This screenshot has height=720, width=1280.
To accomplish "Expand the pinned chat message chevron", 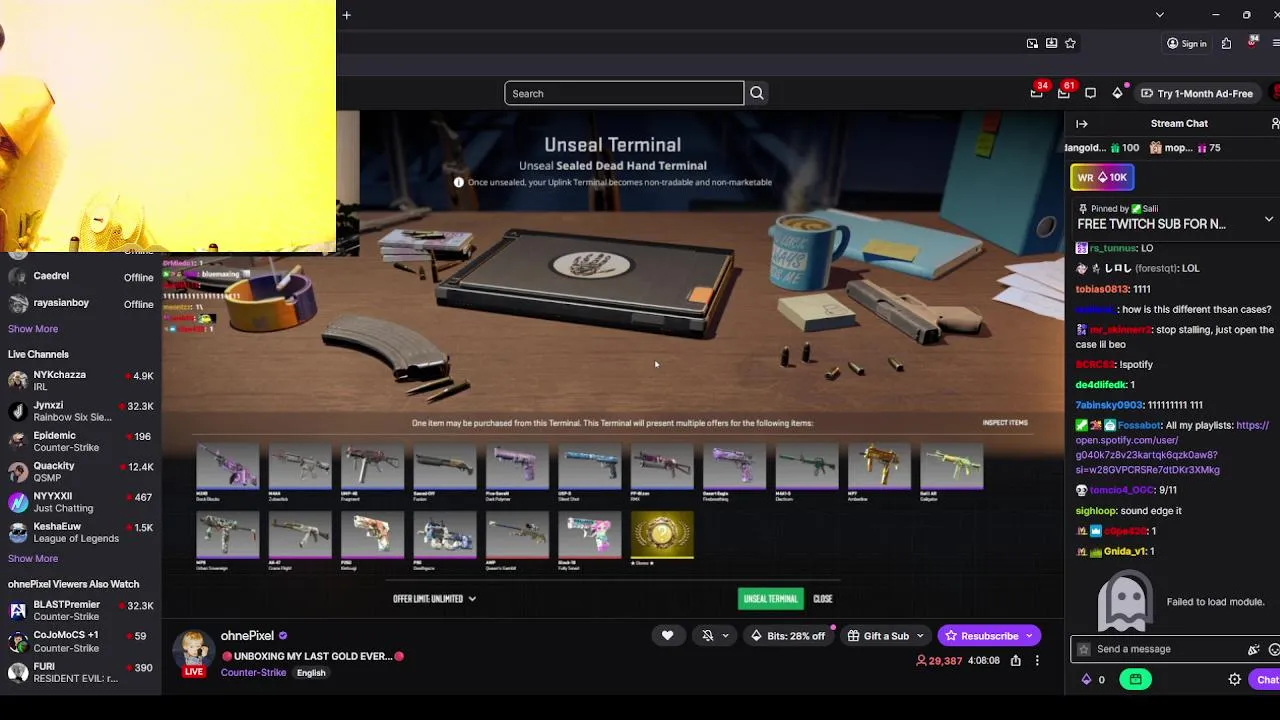I will click(x=1269, y=219).
